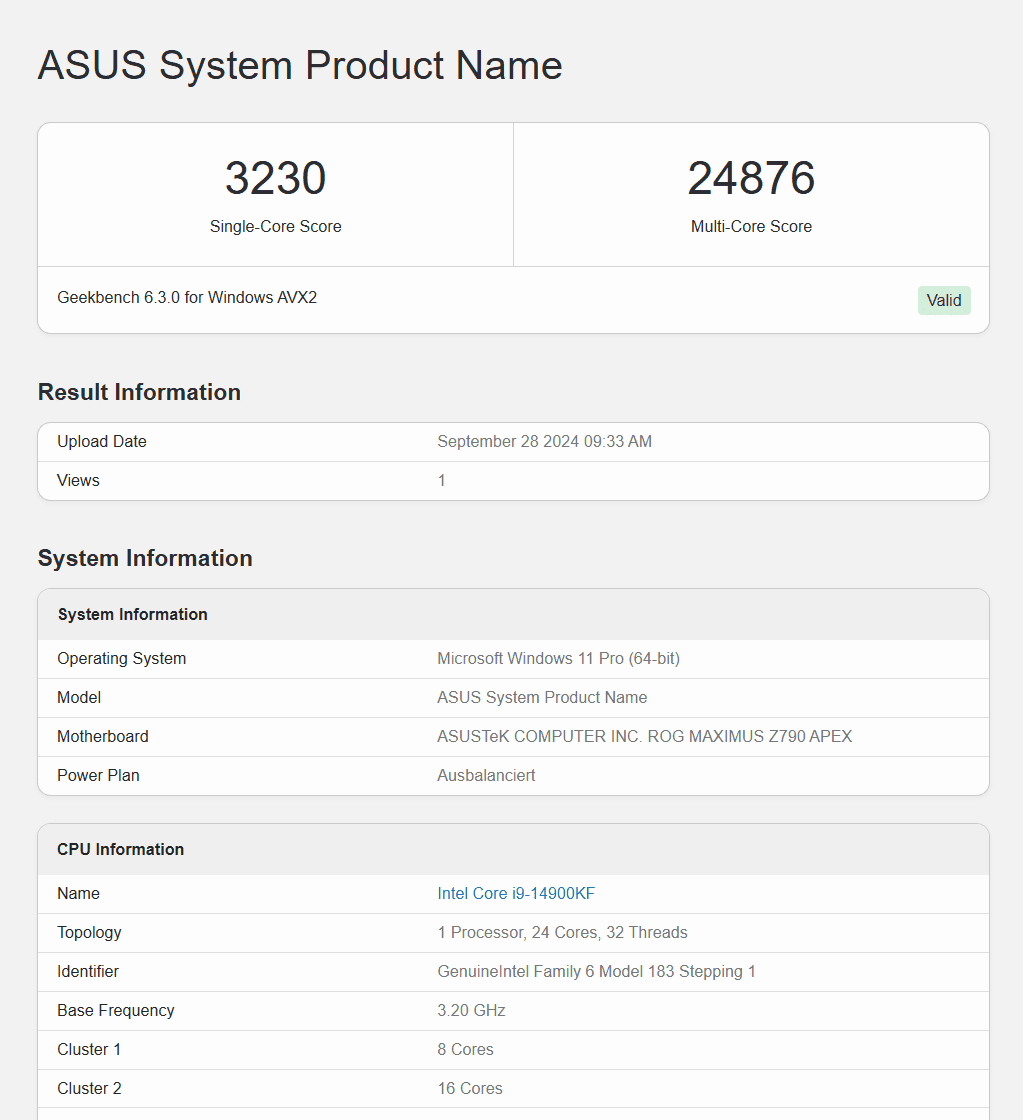Select the upload date September 28 2024 value
The height and width of the screenshot is (1120, 1023).
tap(544, 441)
